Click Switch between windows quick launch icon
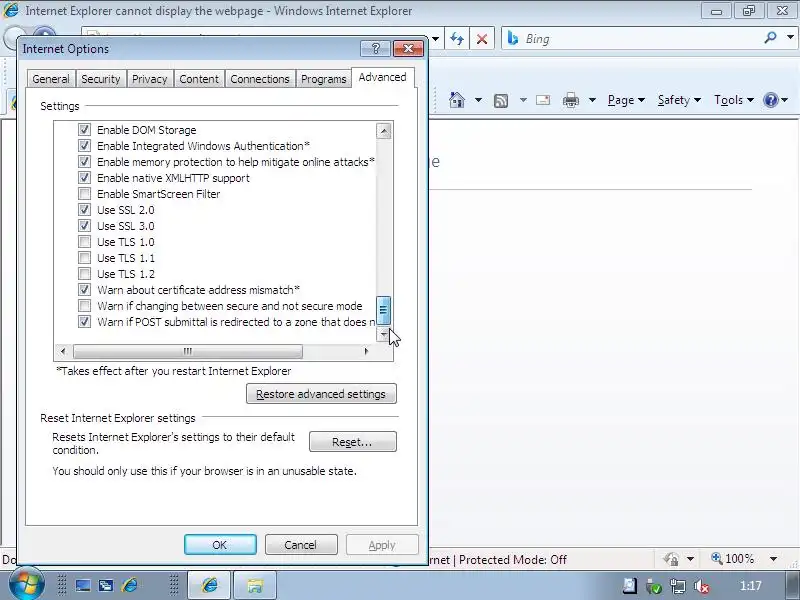This screenshot has height=600, width=800. click(106, 585)
